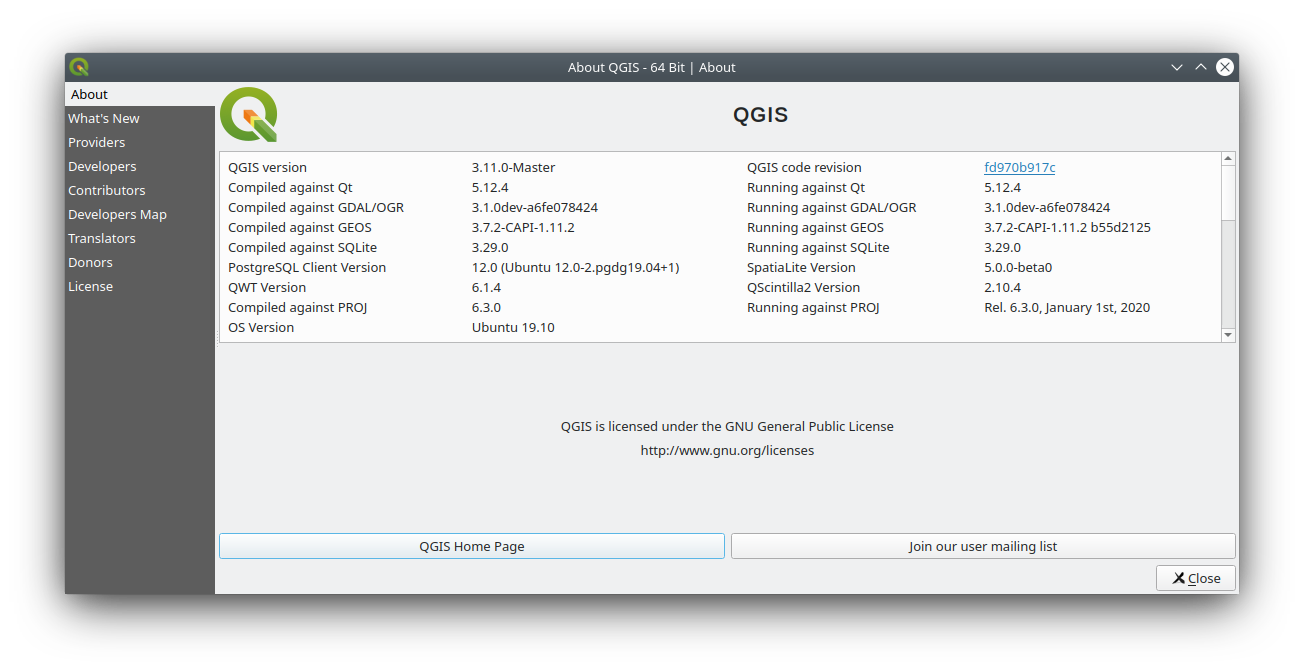The width and height of the screenshot is (1304, 671).
Task: Expand the window shade dropdown arrow
Action: point(1177,66)
